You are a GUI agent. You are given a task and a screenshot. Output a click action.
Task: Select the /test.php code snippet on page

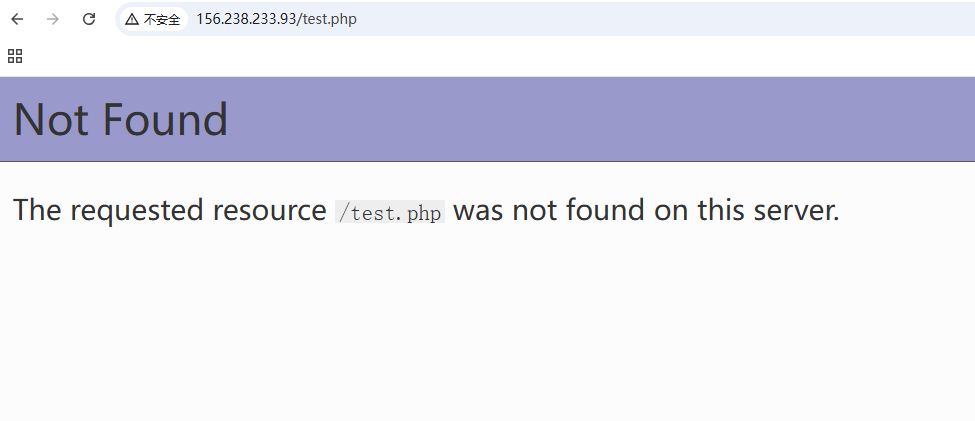point(390,213)
